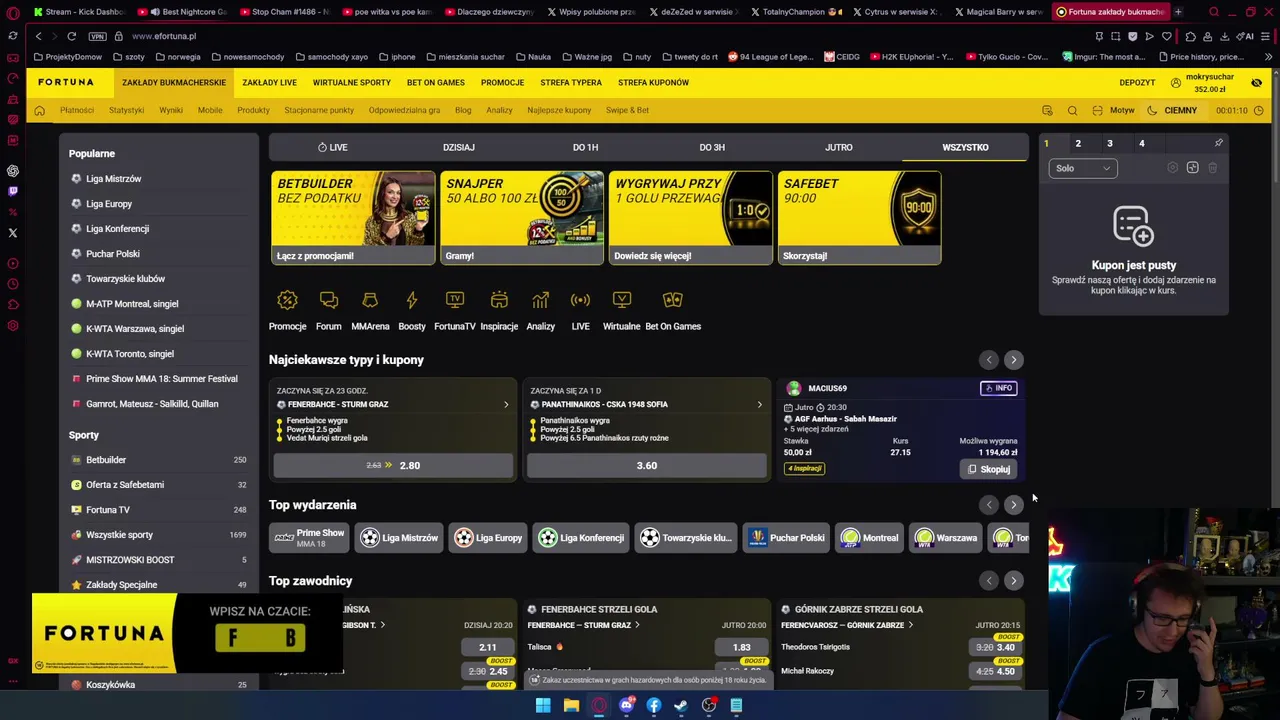The image size is (1280, 720).
Task: Open ZAKŁADY LIVE in main menu
Action: [269, 82]
